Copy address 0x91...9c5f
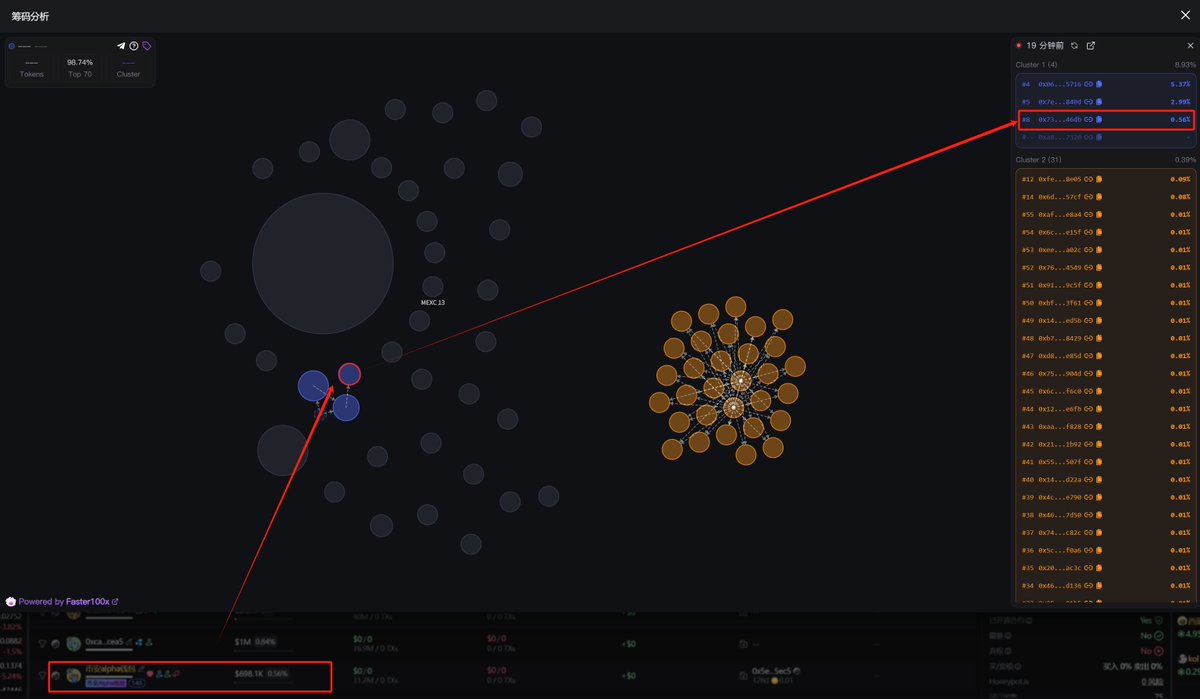 coord(1098,285)
